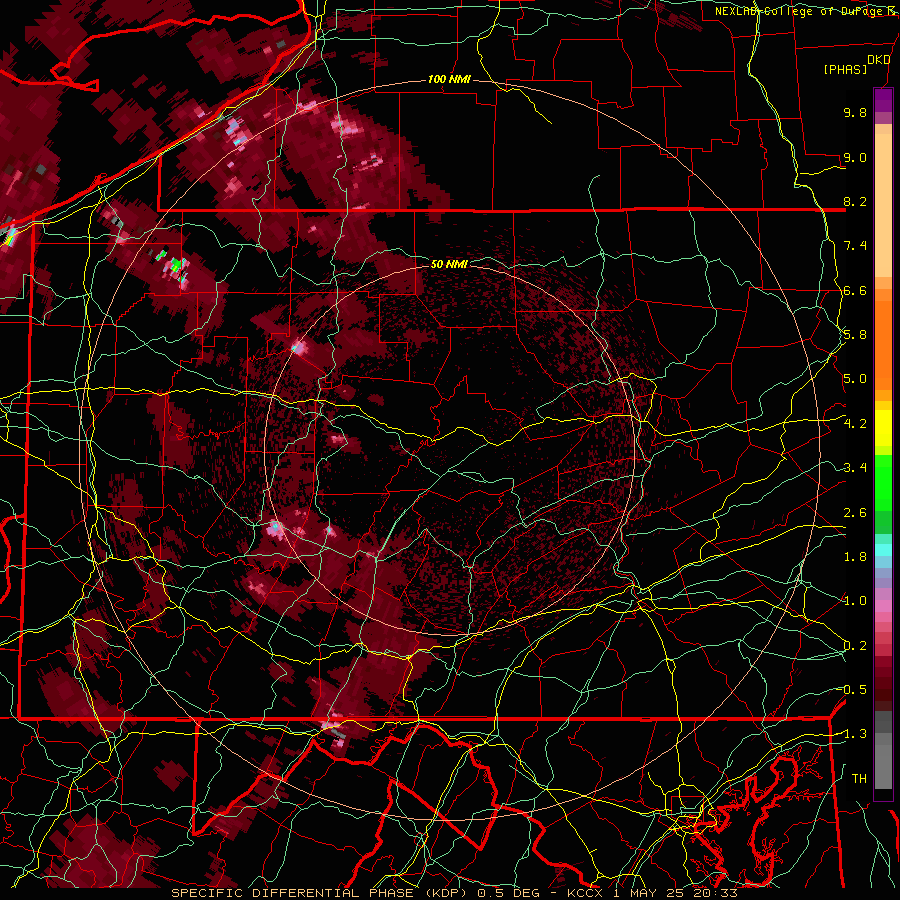
Task: Select the 3.4 value on the scale
Action: tap(855, 468)
